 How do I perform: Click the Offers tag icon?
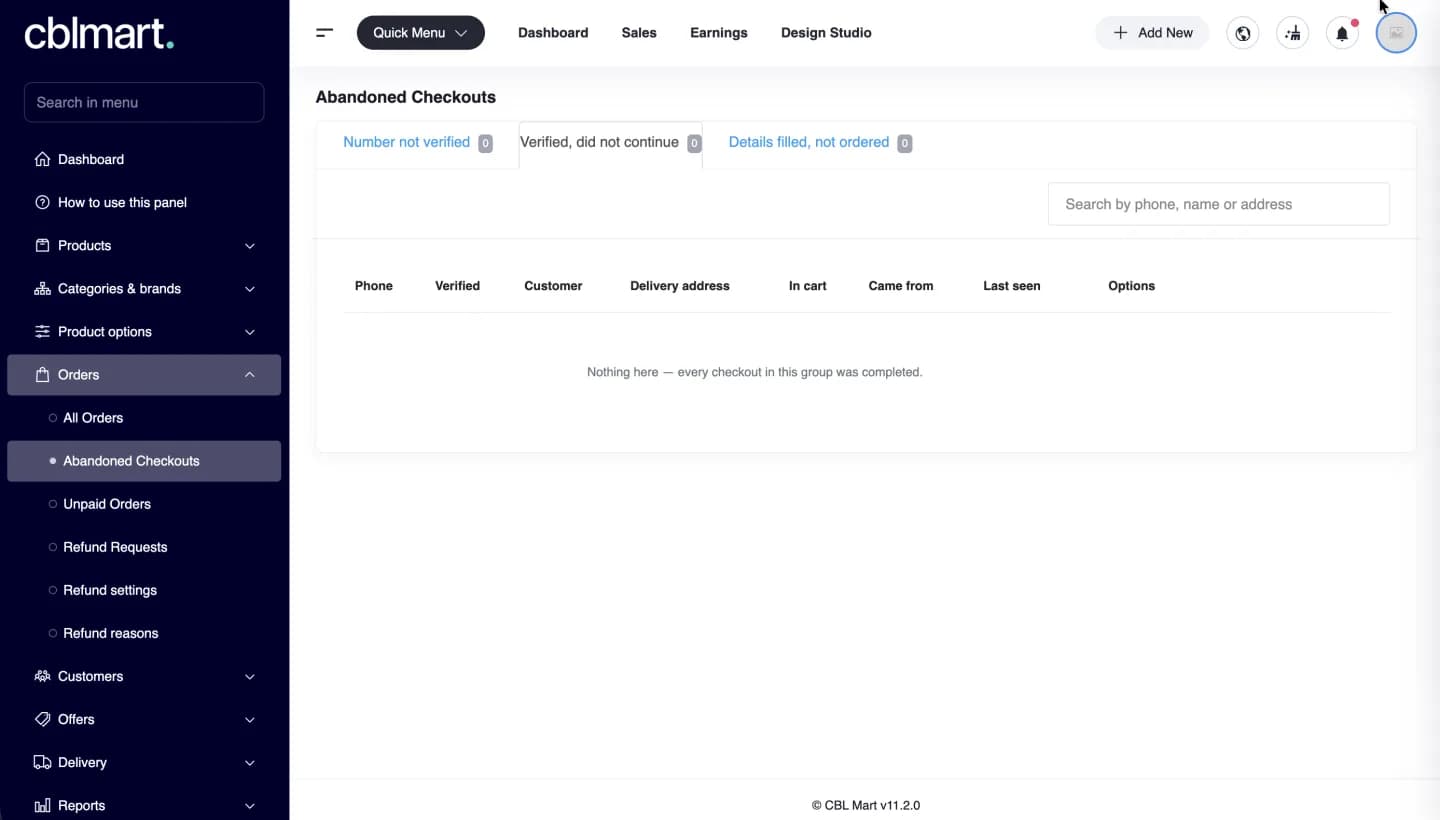pyautogui.click(x=42, y=719)
